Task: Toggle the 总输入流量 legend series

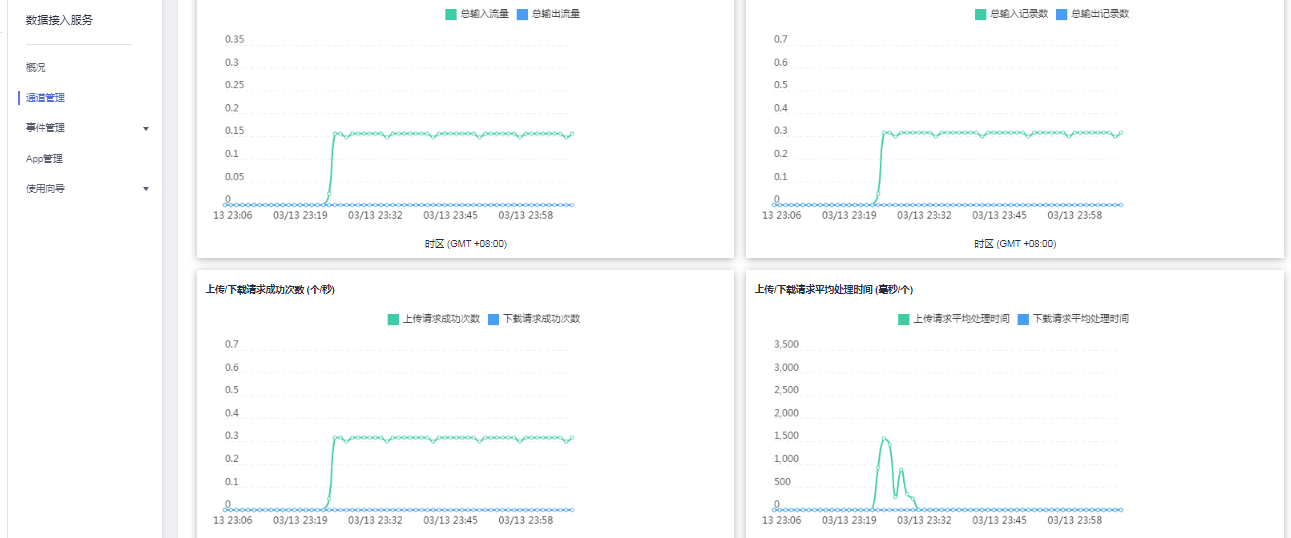Action: (x=476, y=14)
